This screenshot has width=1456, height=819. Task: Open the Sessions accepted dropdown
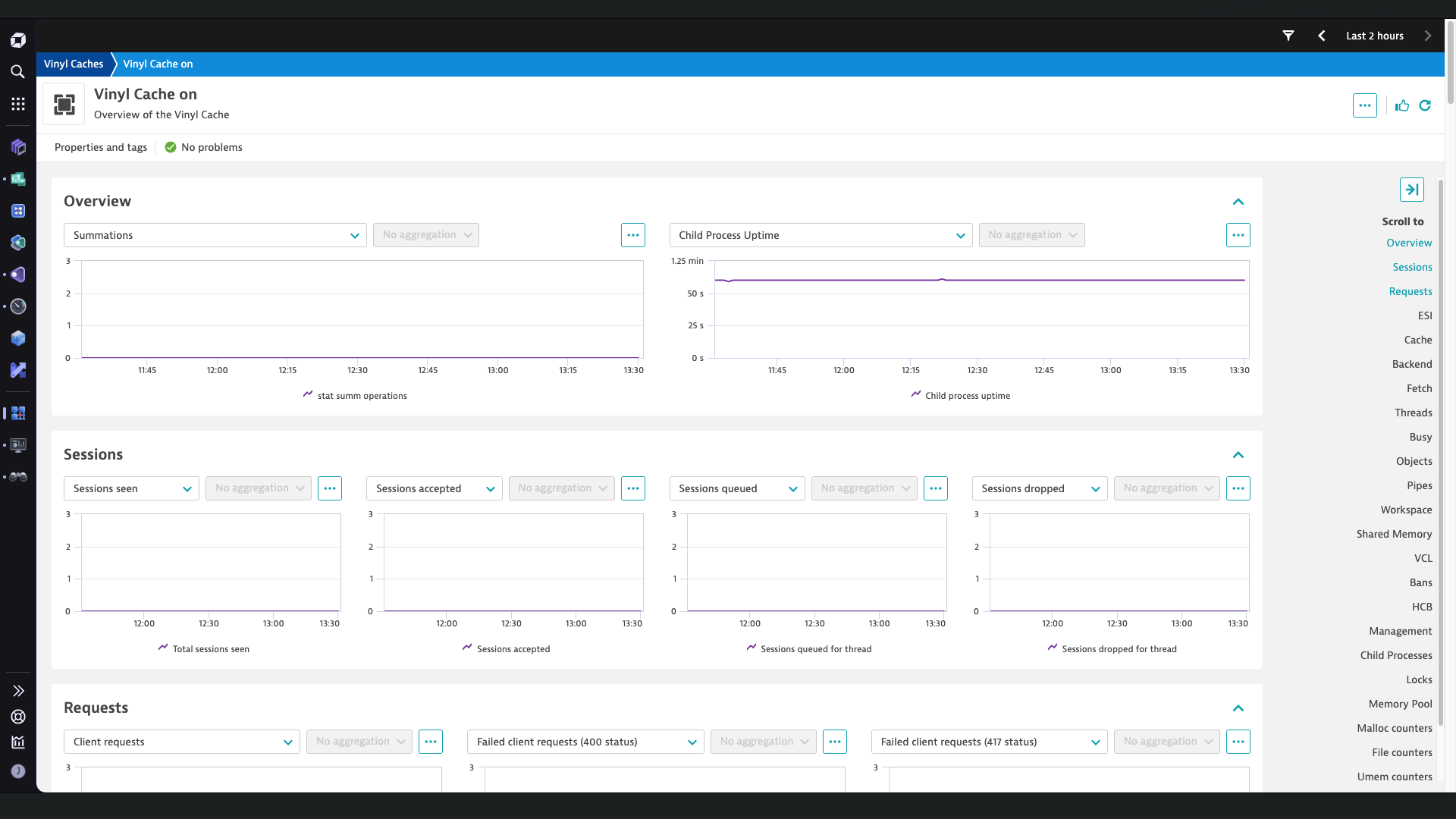pyautogui.click(x=435, y=488)
